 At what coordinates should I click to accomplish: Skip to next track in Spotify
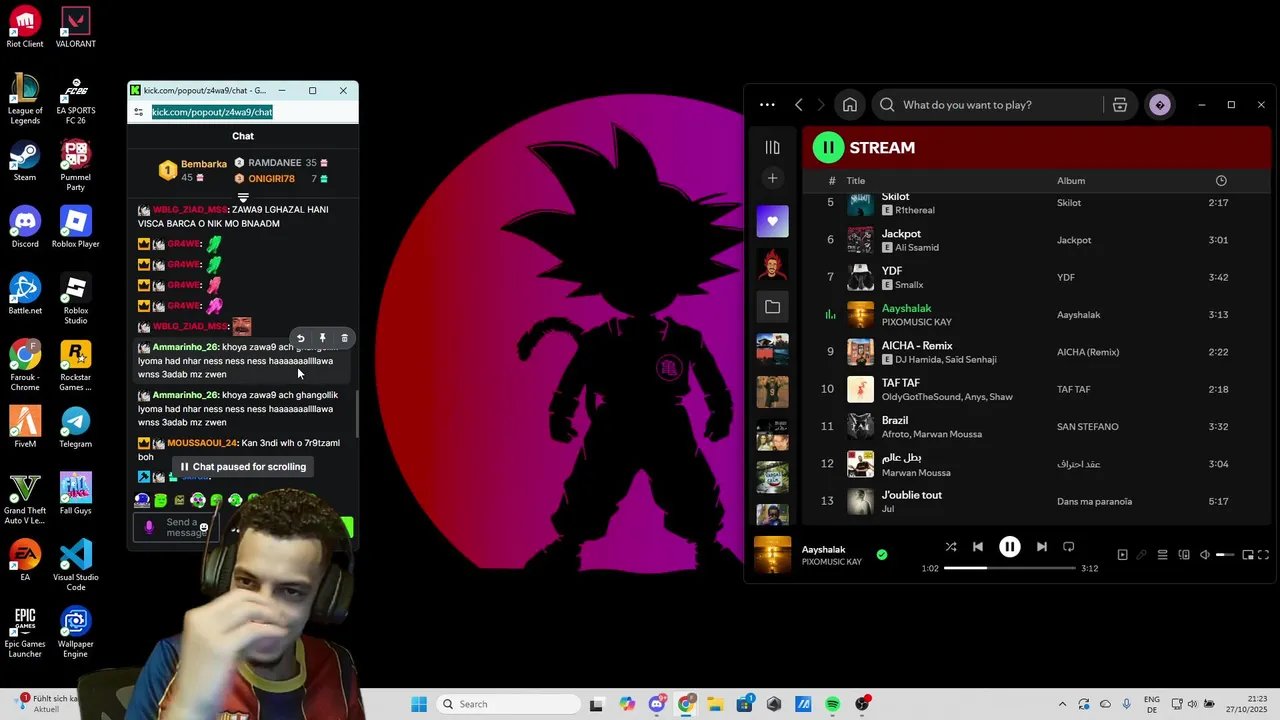coord(1042,547)
